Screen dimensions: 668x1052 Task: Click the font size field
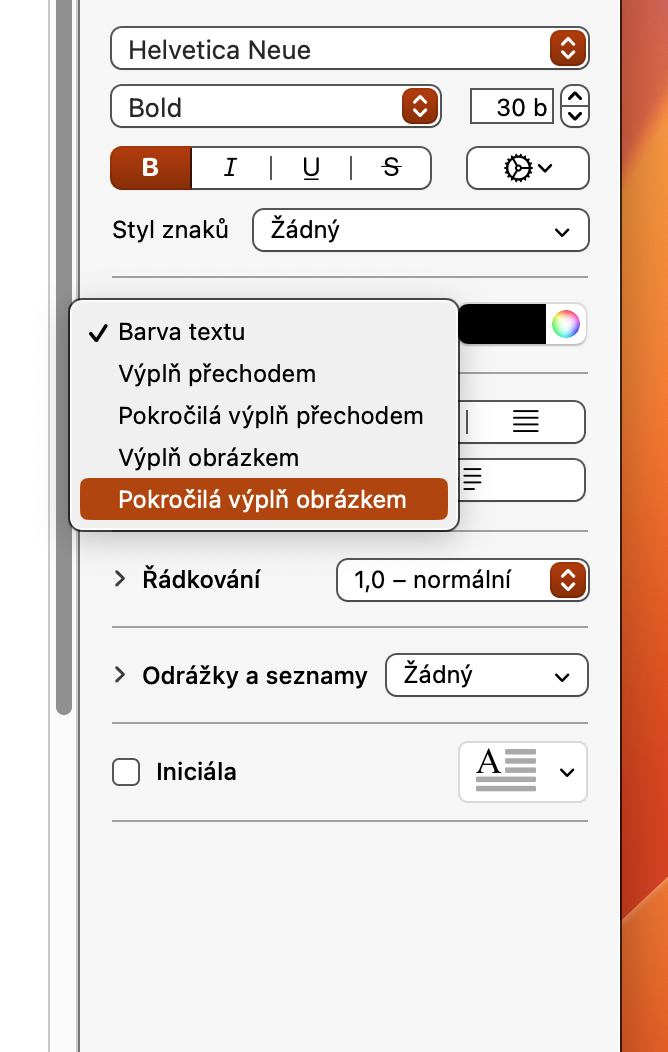(x=512, y=107)
